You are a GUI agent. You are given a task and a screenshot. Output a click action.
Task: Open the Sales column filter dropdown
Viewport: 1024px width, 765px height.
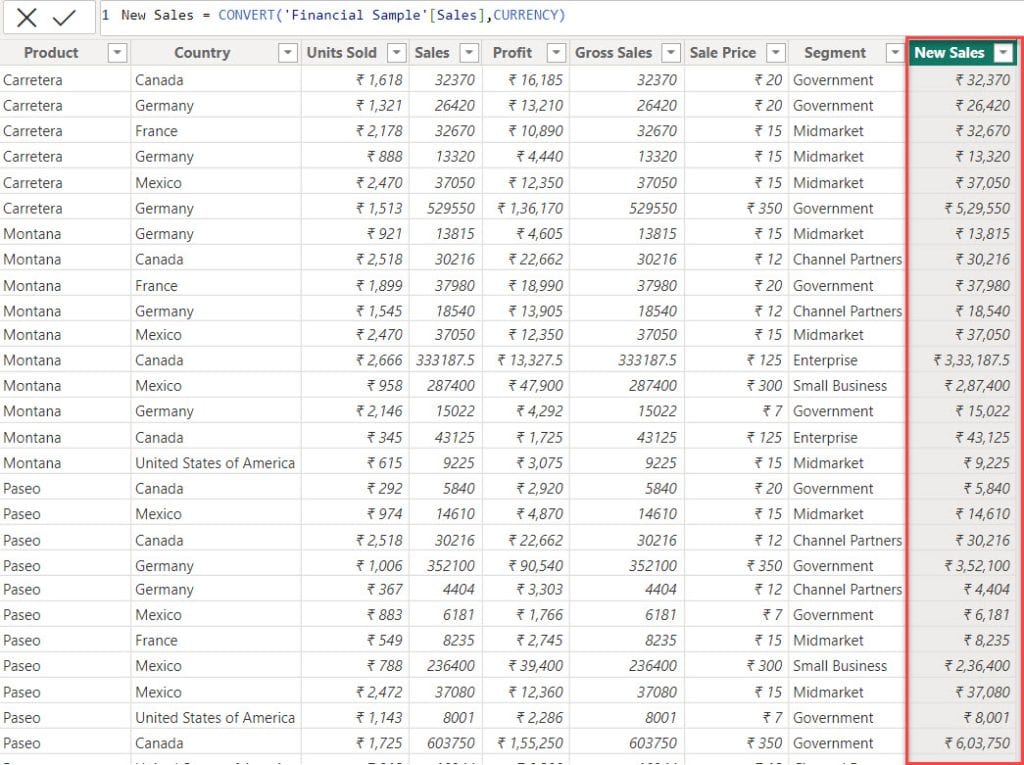coord(469,53)
